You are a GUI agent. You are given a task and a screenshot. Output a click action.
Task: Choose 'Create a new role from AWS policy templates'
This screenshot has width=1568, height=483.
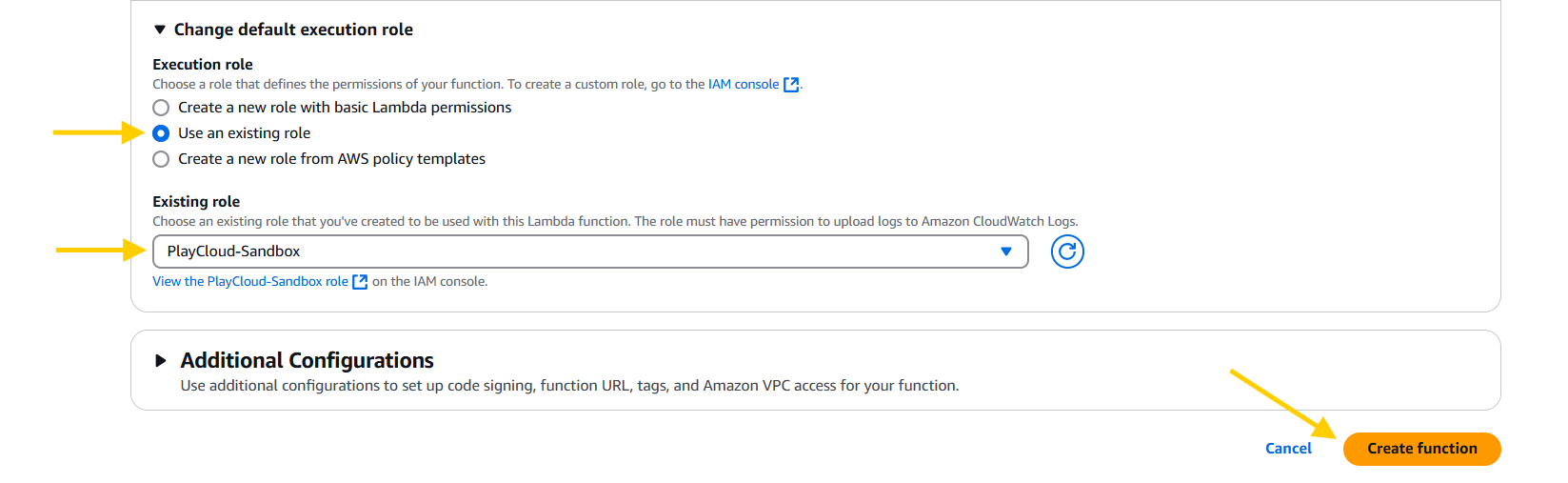pyautogui.click(x=161, y=159)
